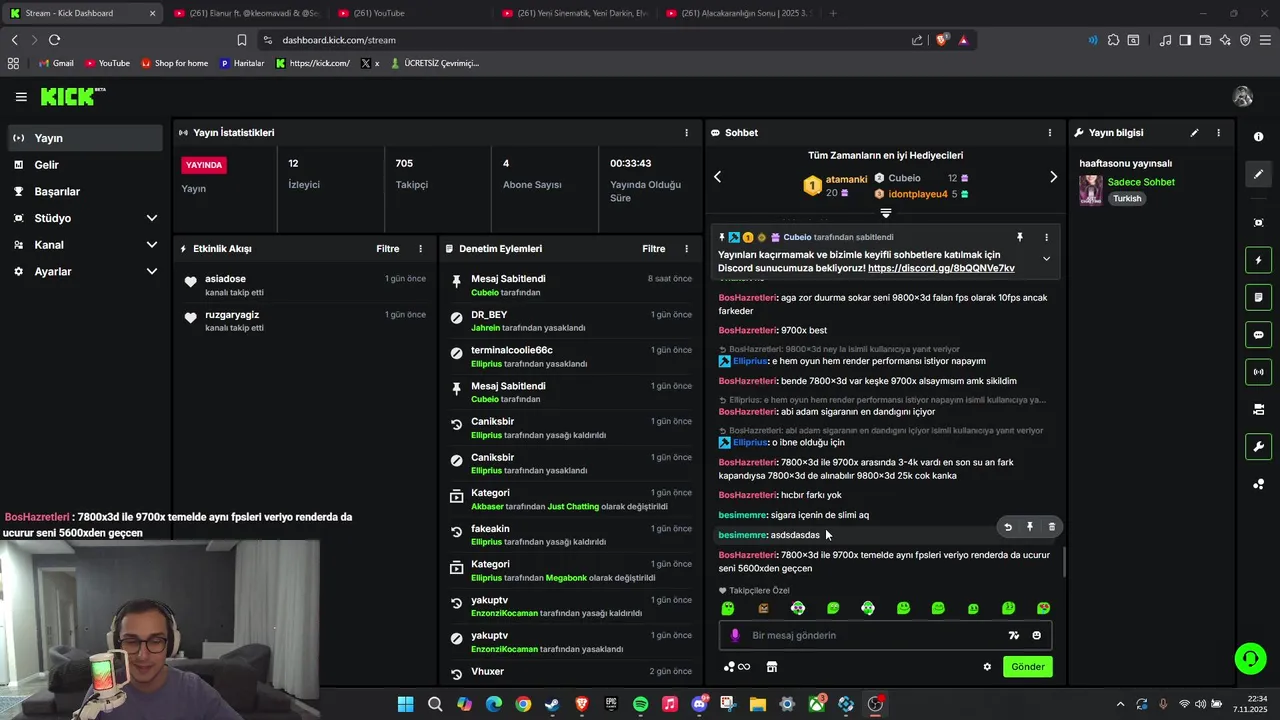
Task: Reply to besimemre's asdsdasdas message
Action: pos(1008,527)
